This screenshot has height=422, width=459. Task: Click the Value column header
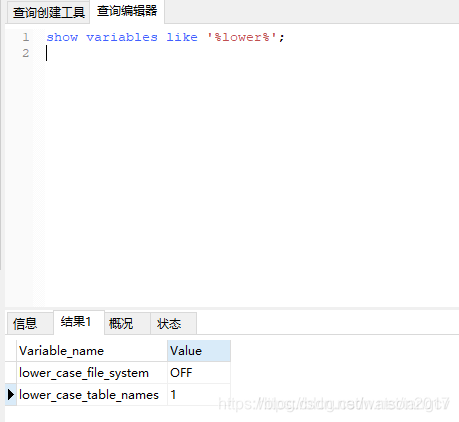click(199, 351)
